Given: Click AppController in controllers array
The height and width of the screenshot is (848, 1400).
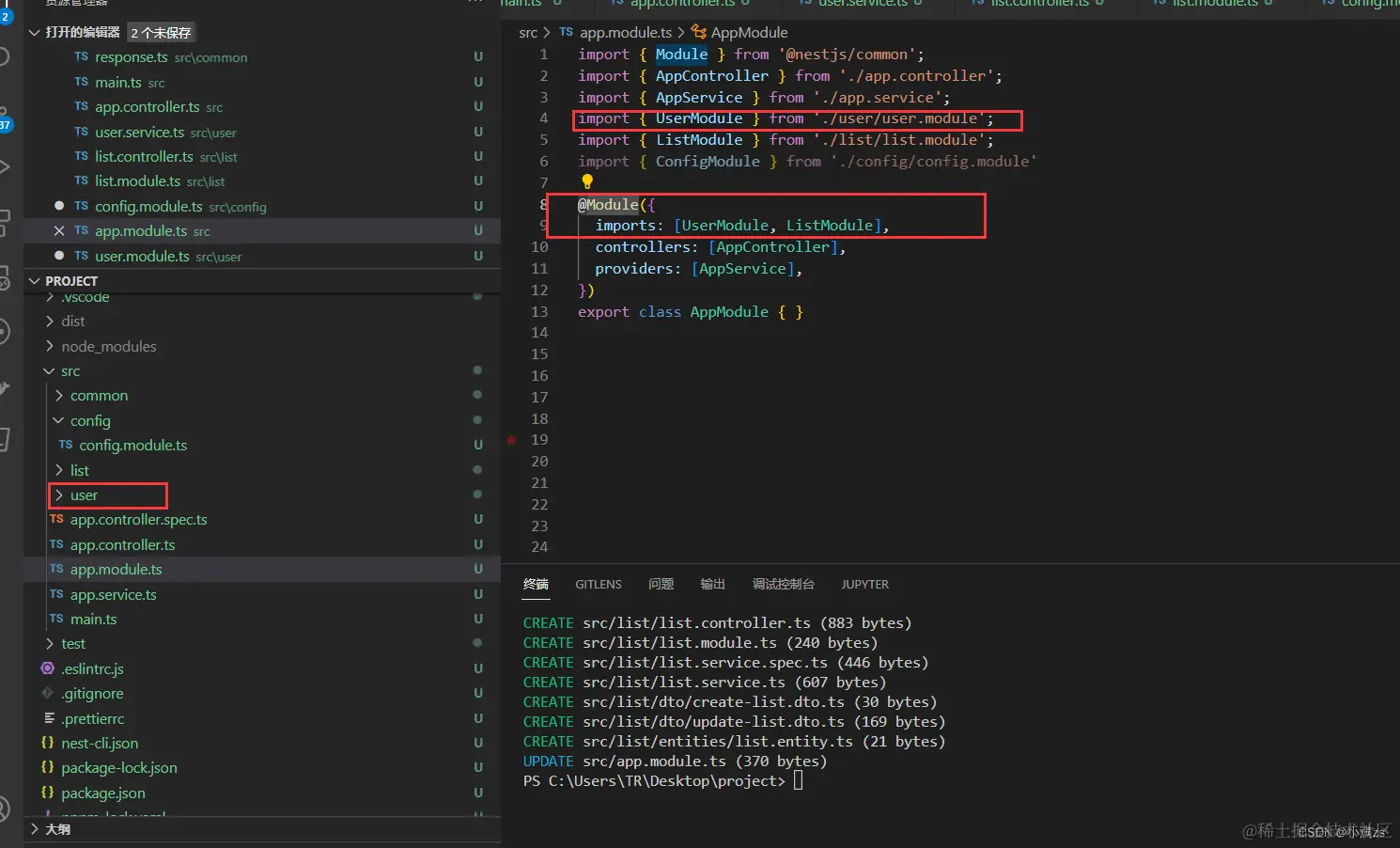Looking at the screenshot, I should (773, 247).
